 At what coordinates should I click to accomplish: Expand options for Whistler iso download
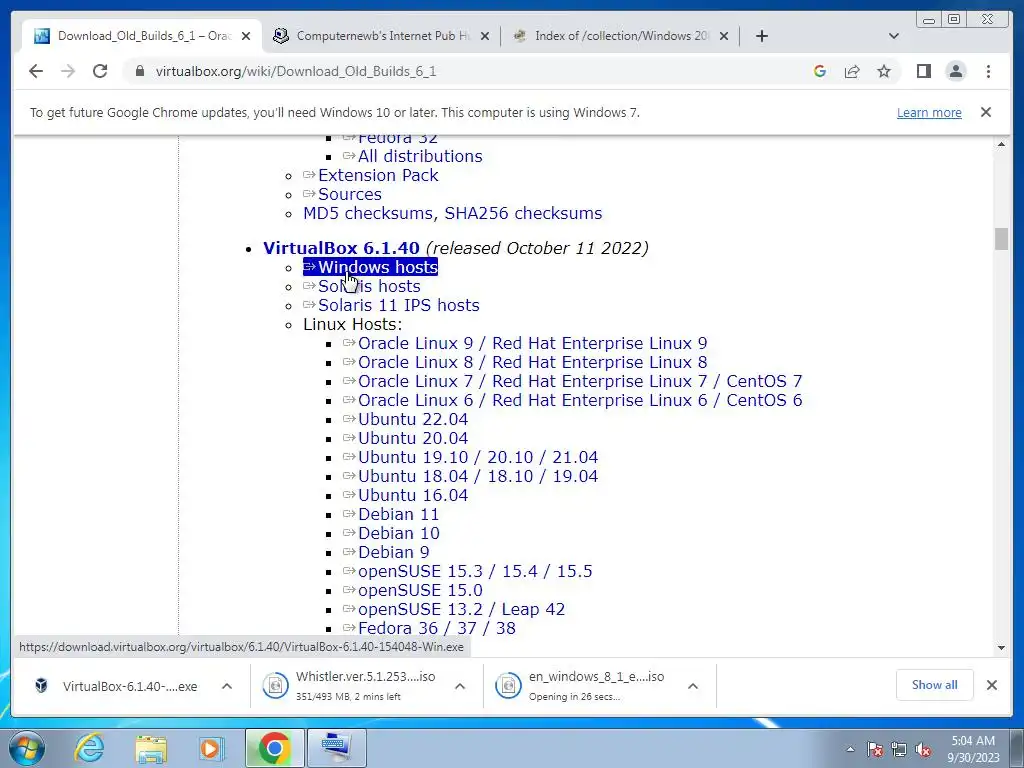pyautogui.click(x=460, y=686)
